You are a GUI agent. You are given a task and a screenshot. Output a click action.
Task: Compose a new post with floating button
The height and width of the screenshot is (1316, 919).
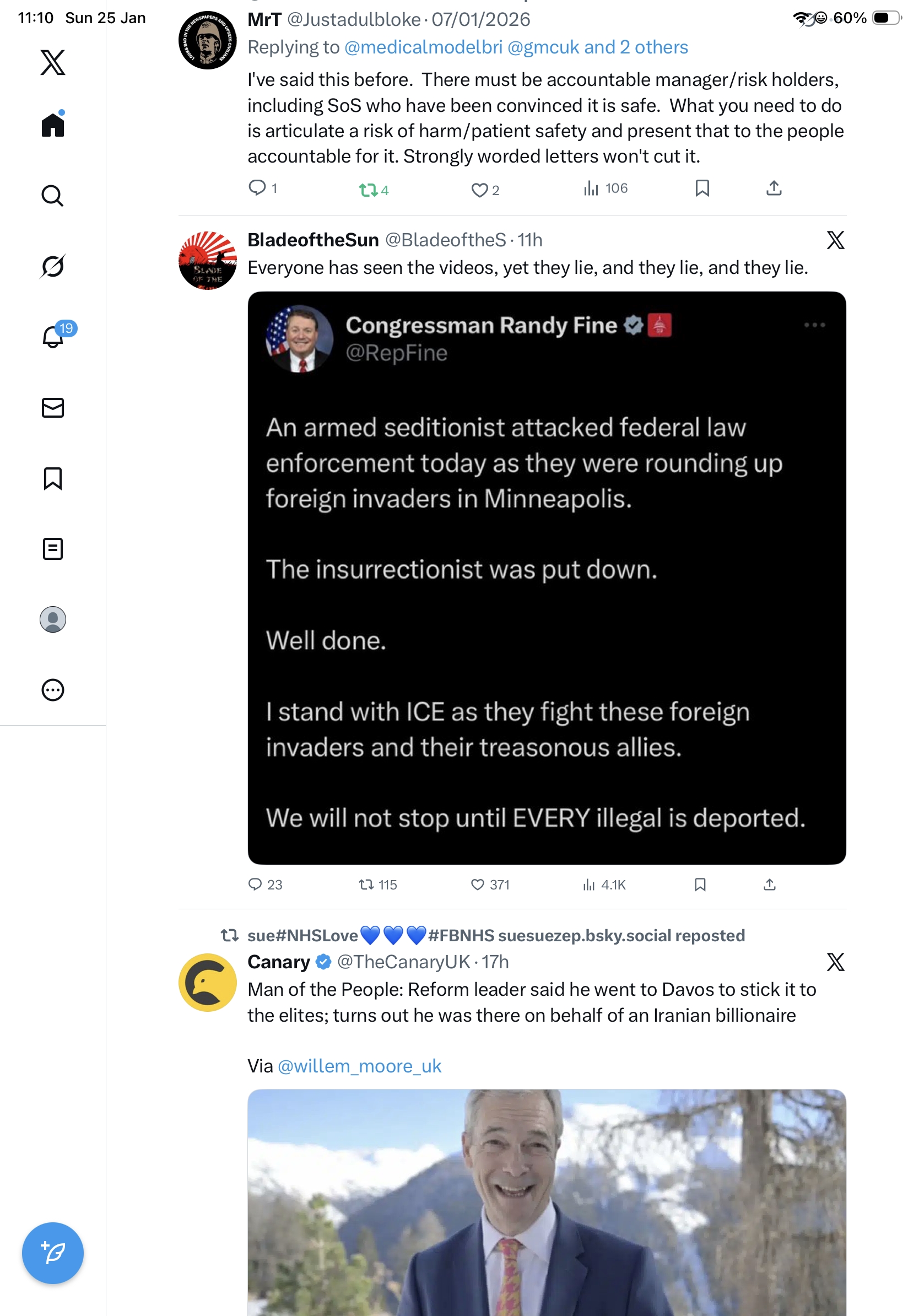click(53, 1254)
